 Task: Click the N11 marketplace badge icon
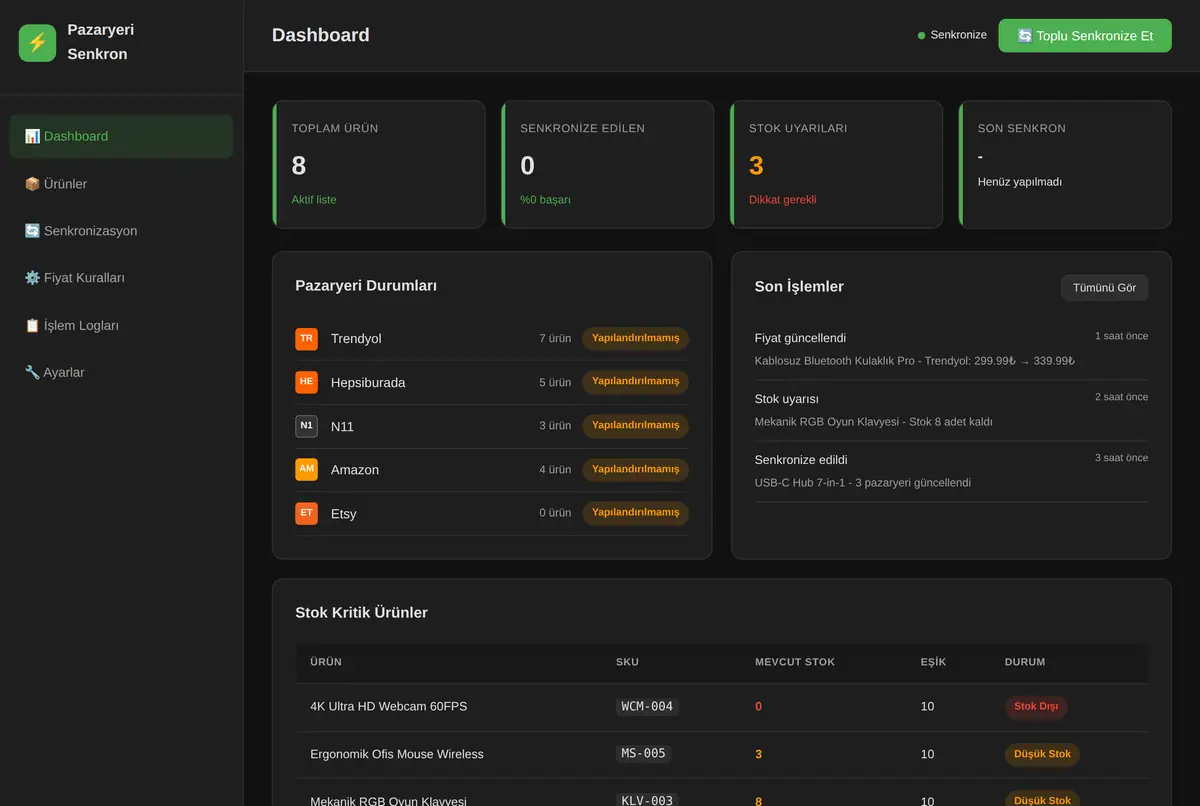[x=306, y=426]
